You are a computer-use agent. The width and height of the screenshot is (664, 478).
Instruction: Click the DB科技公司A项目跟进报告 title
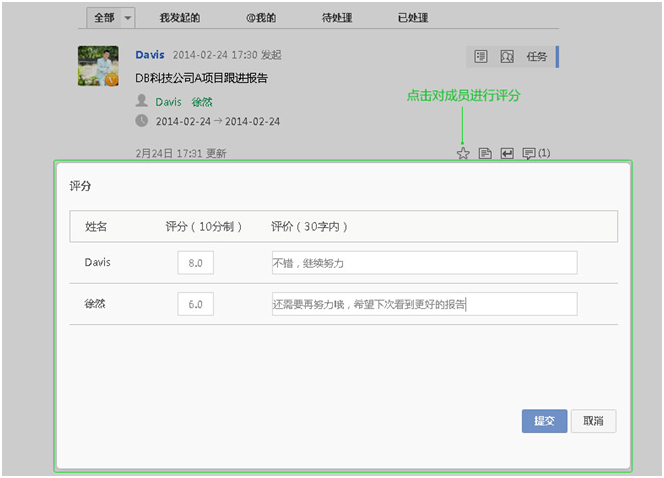[202, 78]
